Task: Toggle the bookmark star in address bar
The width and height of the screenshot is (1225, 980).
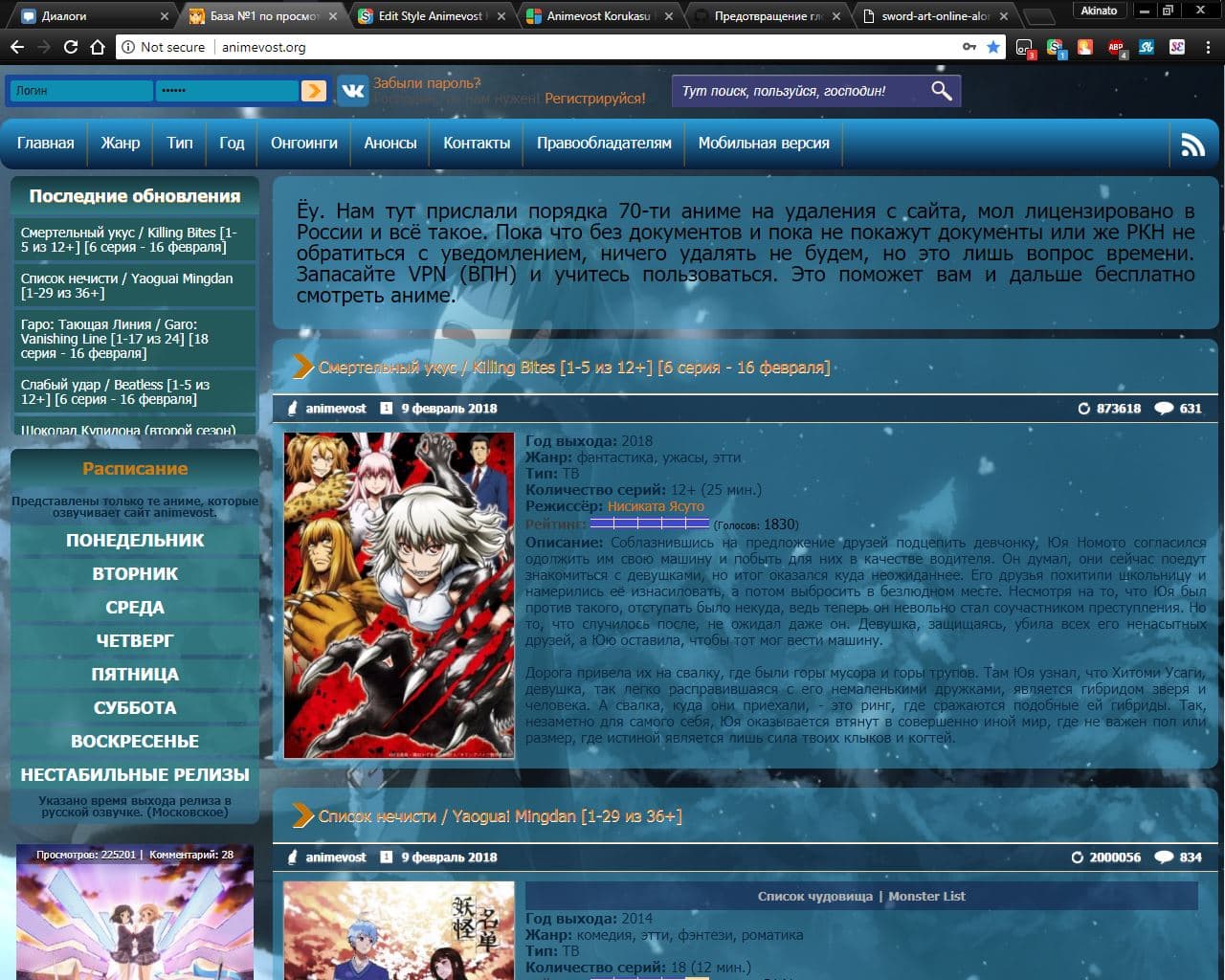Action: point(993,46)
